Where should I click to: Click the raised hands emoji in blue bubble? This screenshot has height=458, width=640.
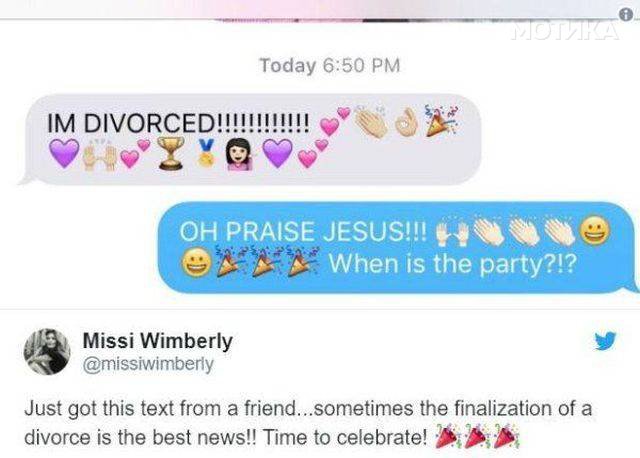click(452, 234)
